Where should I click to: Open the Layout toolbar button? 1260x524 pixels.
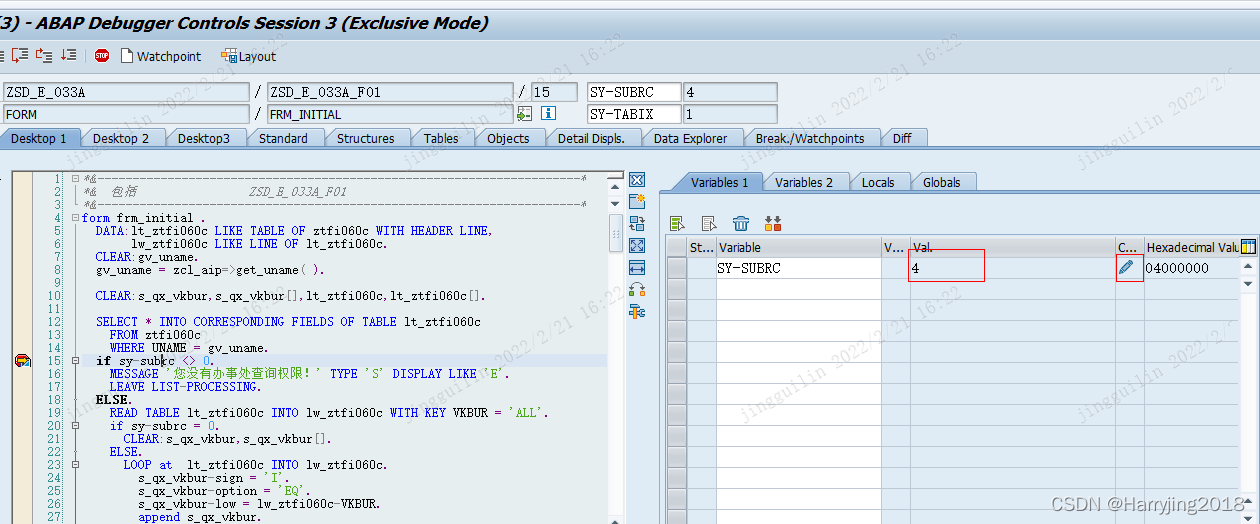coord(249,56)
